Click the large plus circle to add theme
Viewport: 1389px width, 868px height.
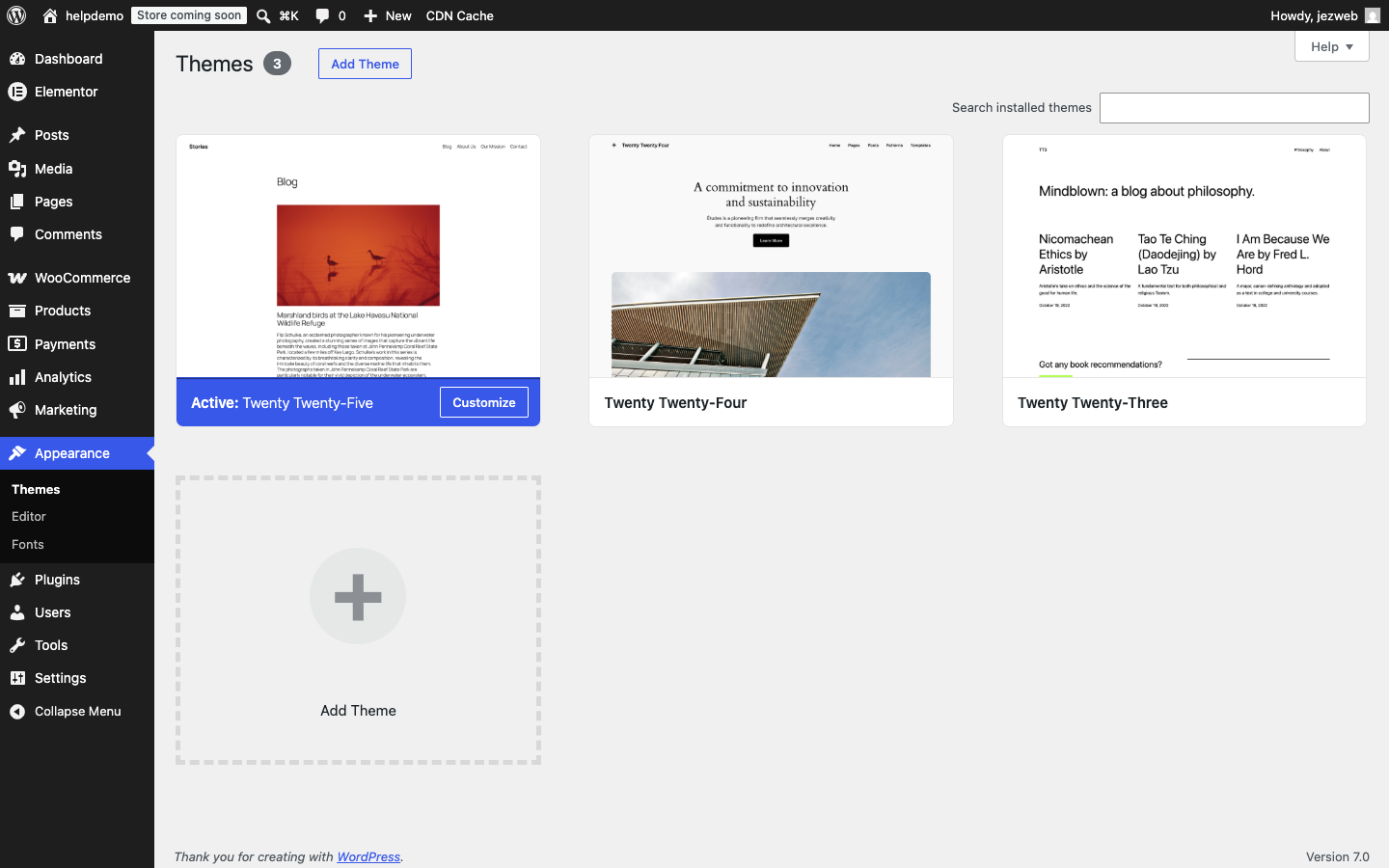(358, 596)
